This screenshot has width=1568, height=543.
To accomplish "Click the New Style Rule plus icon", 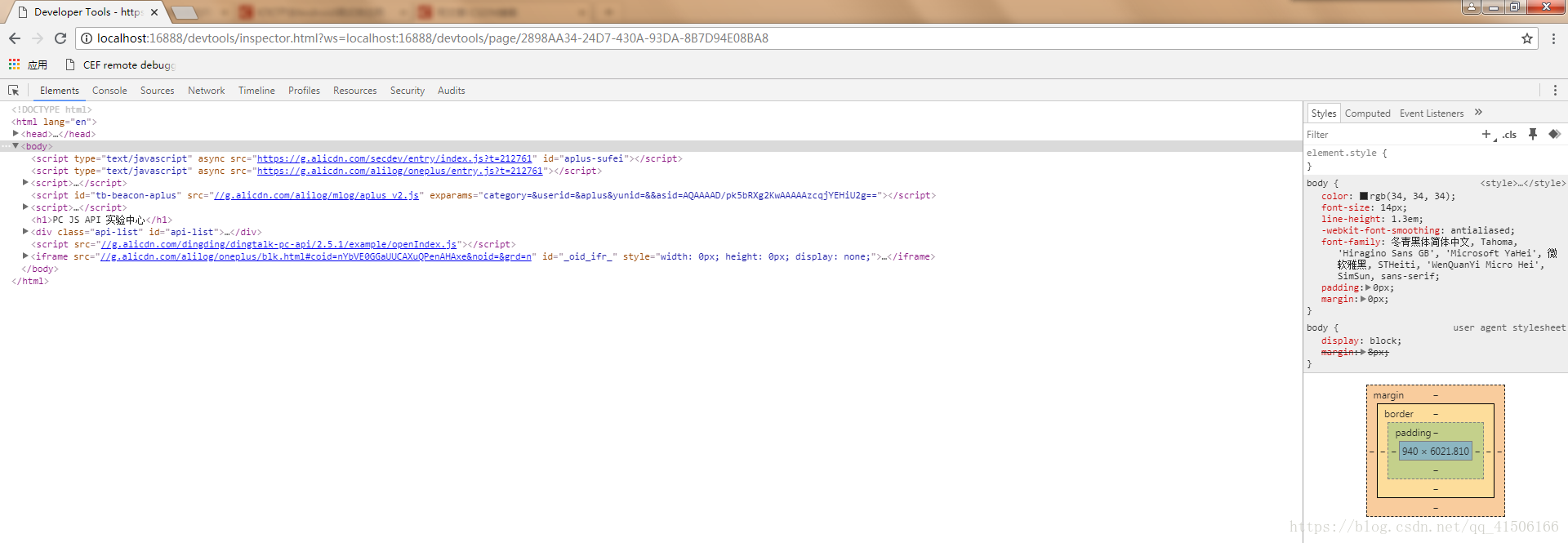I will point(1486,134).
